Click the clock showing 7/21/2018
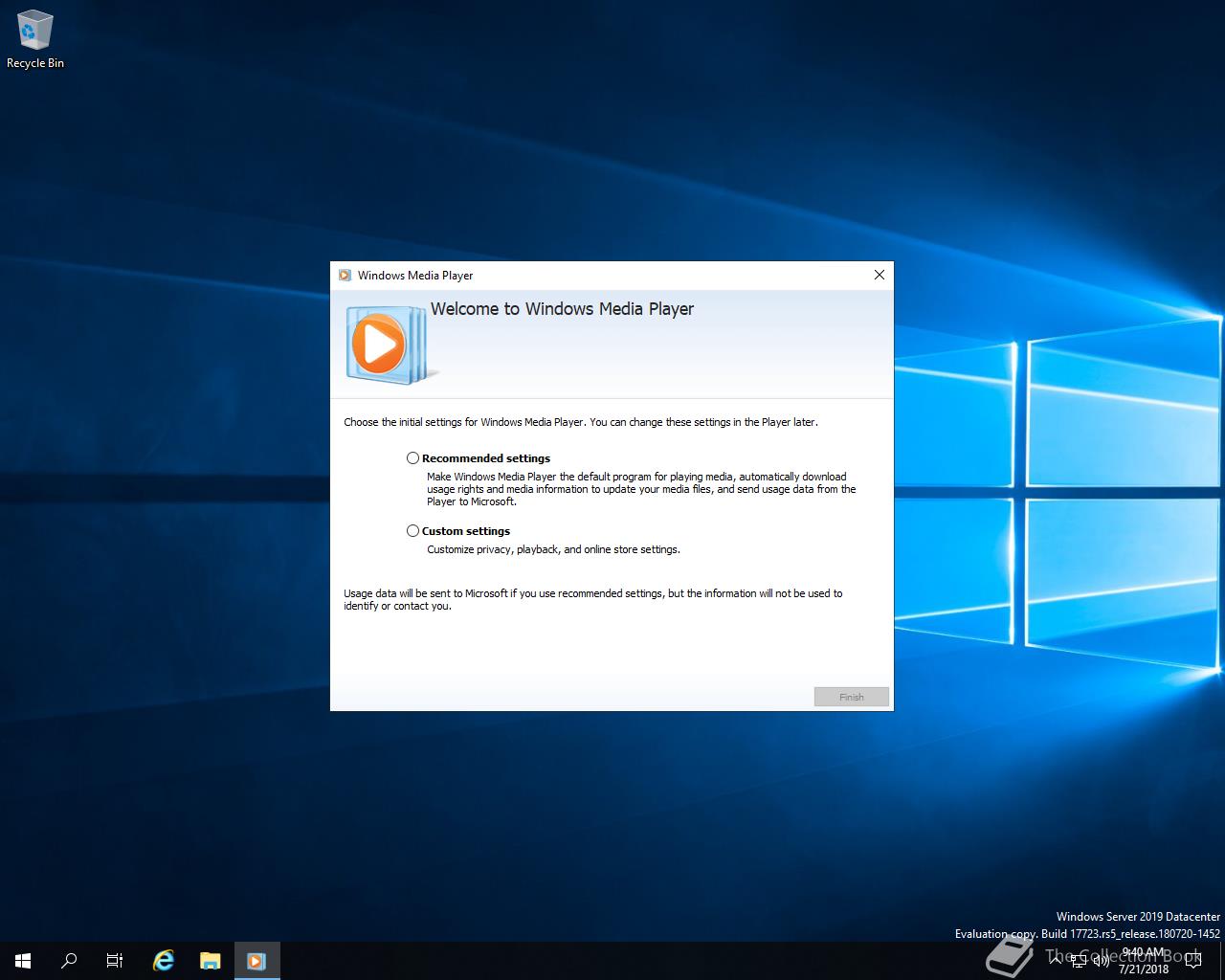This screenshot has height=980, width=1225. pos(1144,961)
